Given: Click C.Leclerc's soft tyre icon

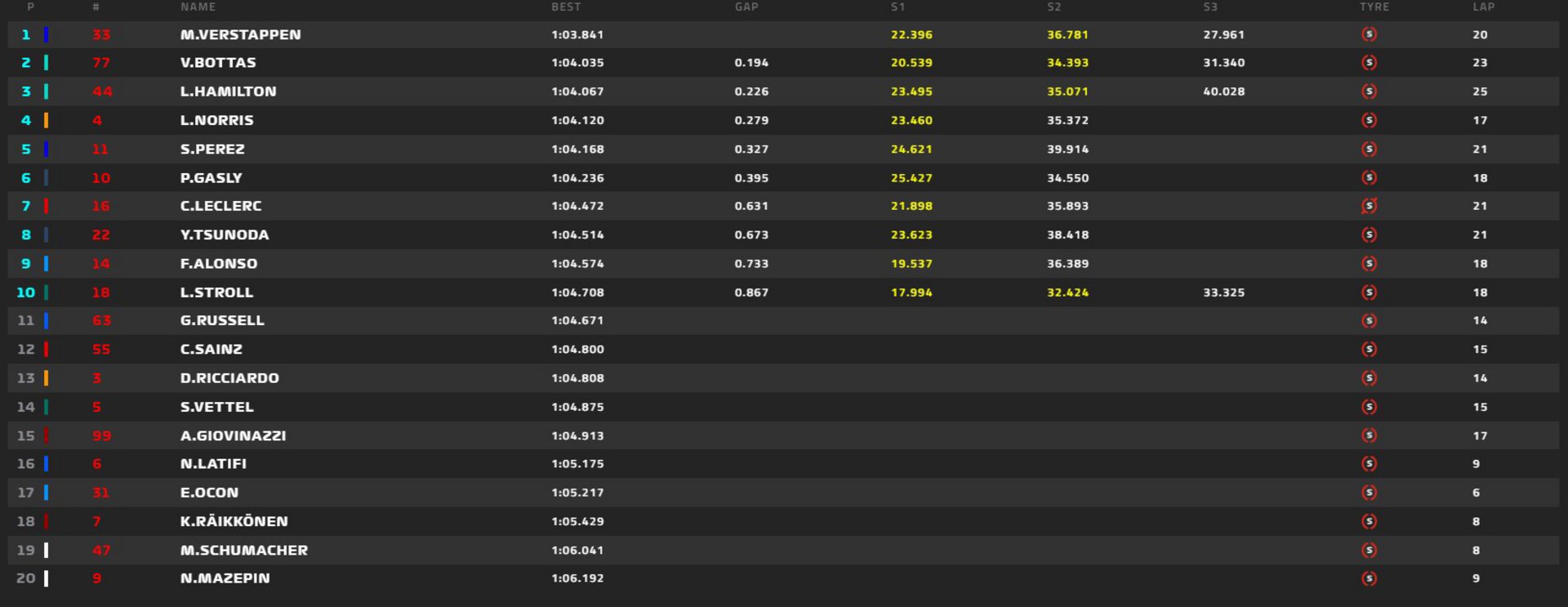Looking at the screenshot, I should click(1370, 206).
